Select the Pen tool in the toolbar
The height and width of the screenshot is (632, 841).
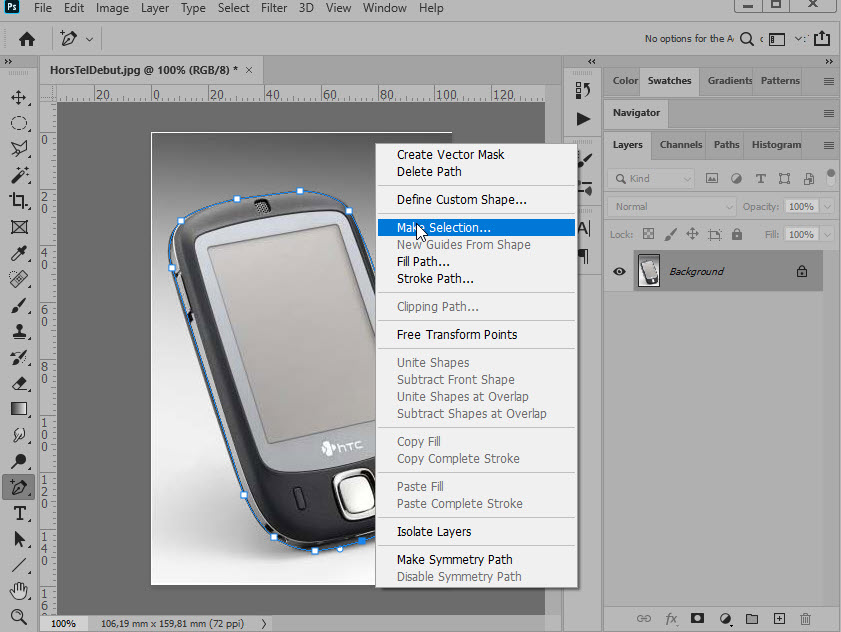[x=19, y=487]
